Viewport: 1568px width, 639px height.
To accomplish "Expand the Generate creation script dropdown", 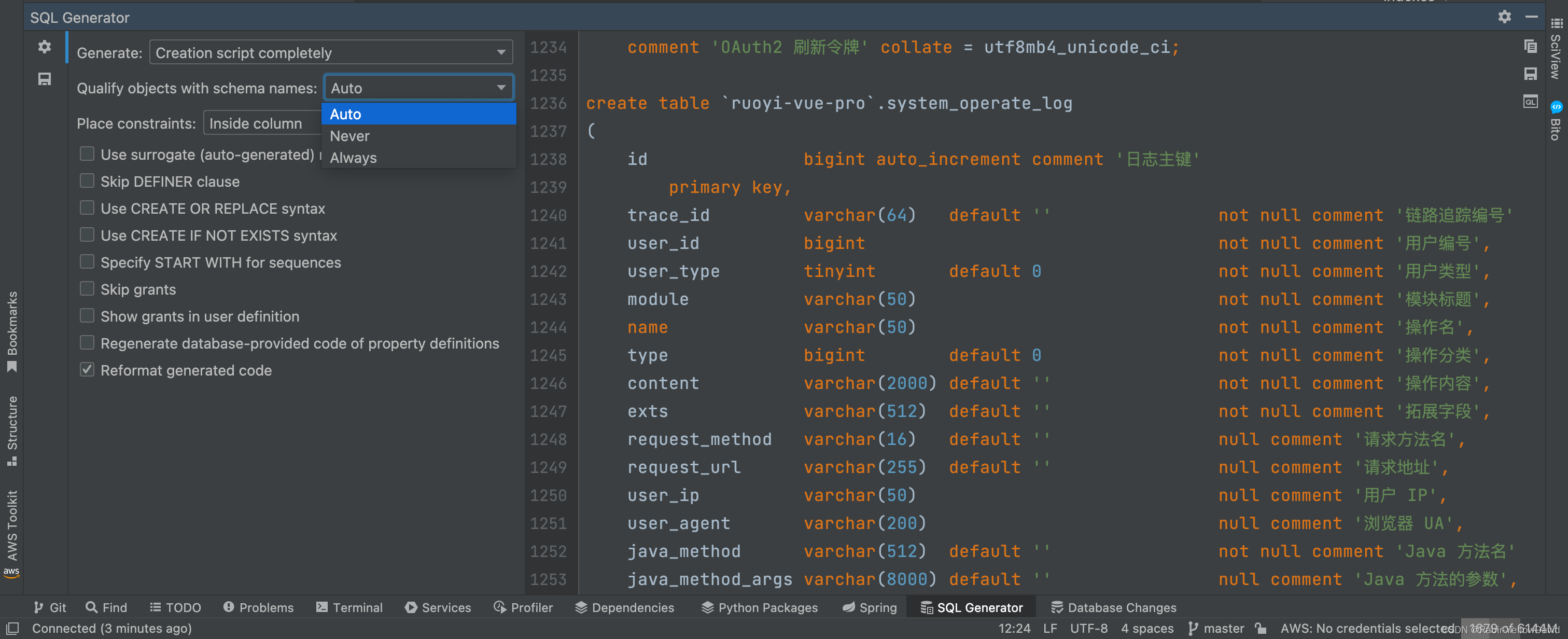I will pyautogui.click(x=330, y=53).
